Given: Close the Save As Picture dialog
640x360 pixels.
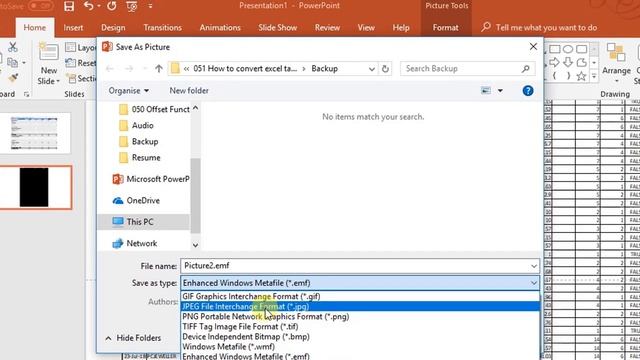Looking at the screenshot, I should [x=533, y=47].
